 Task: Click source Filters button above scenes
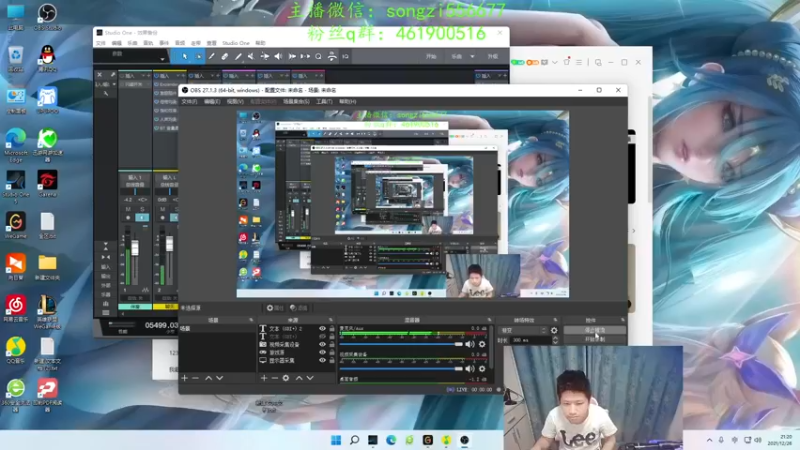coord(299,308)
